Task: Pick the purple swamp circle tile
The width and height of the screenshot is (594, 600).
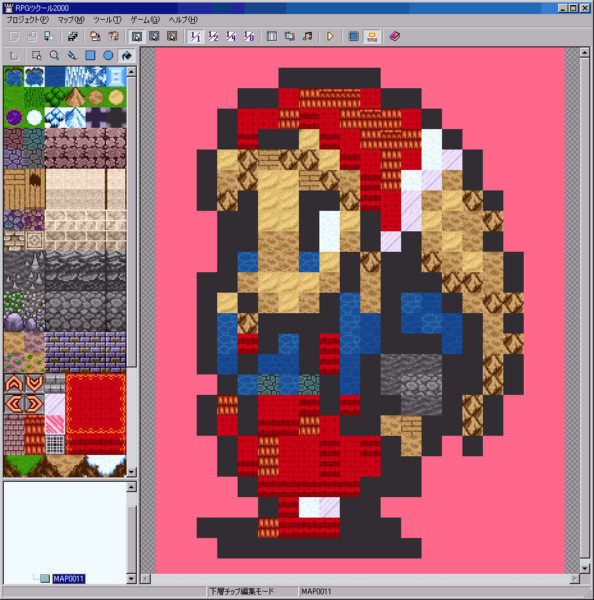Action: [14, 117]
